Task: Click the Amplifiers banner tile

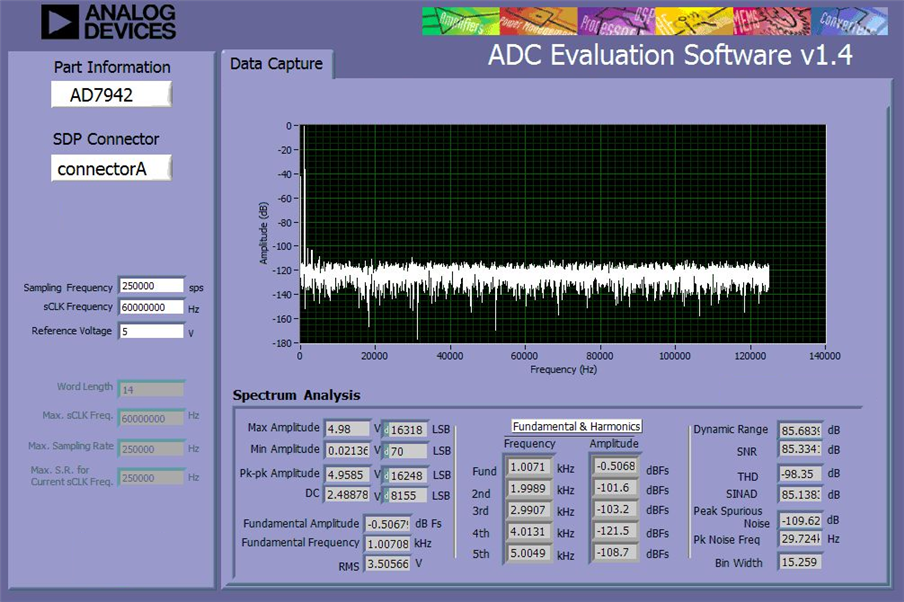Action: tap(461, 21)
